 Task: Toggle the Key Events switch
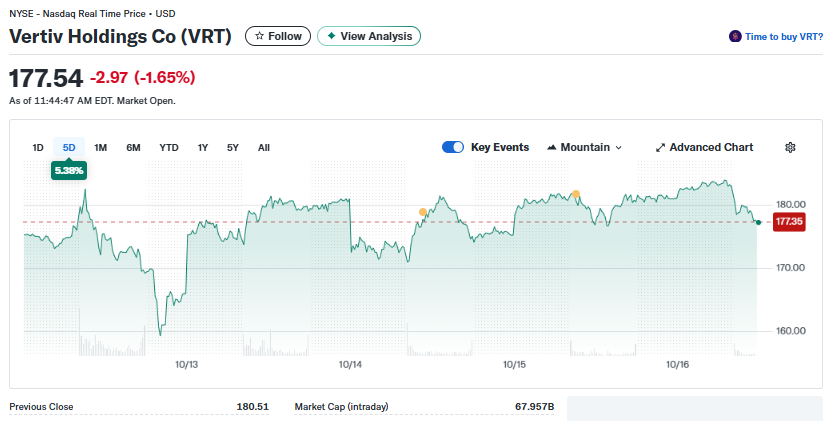[453, 147]
